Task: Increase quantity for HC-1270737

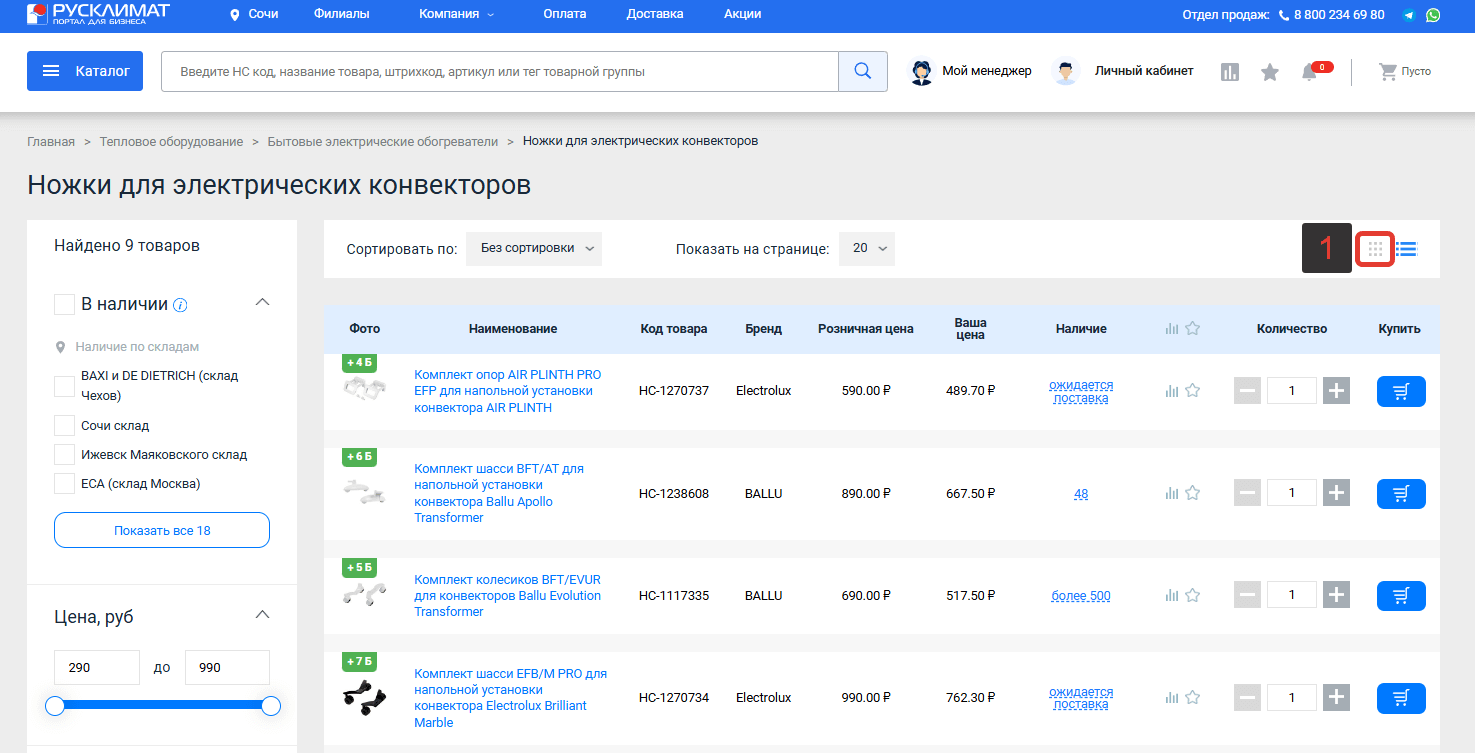Action: coord(1336,391)
